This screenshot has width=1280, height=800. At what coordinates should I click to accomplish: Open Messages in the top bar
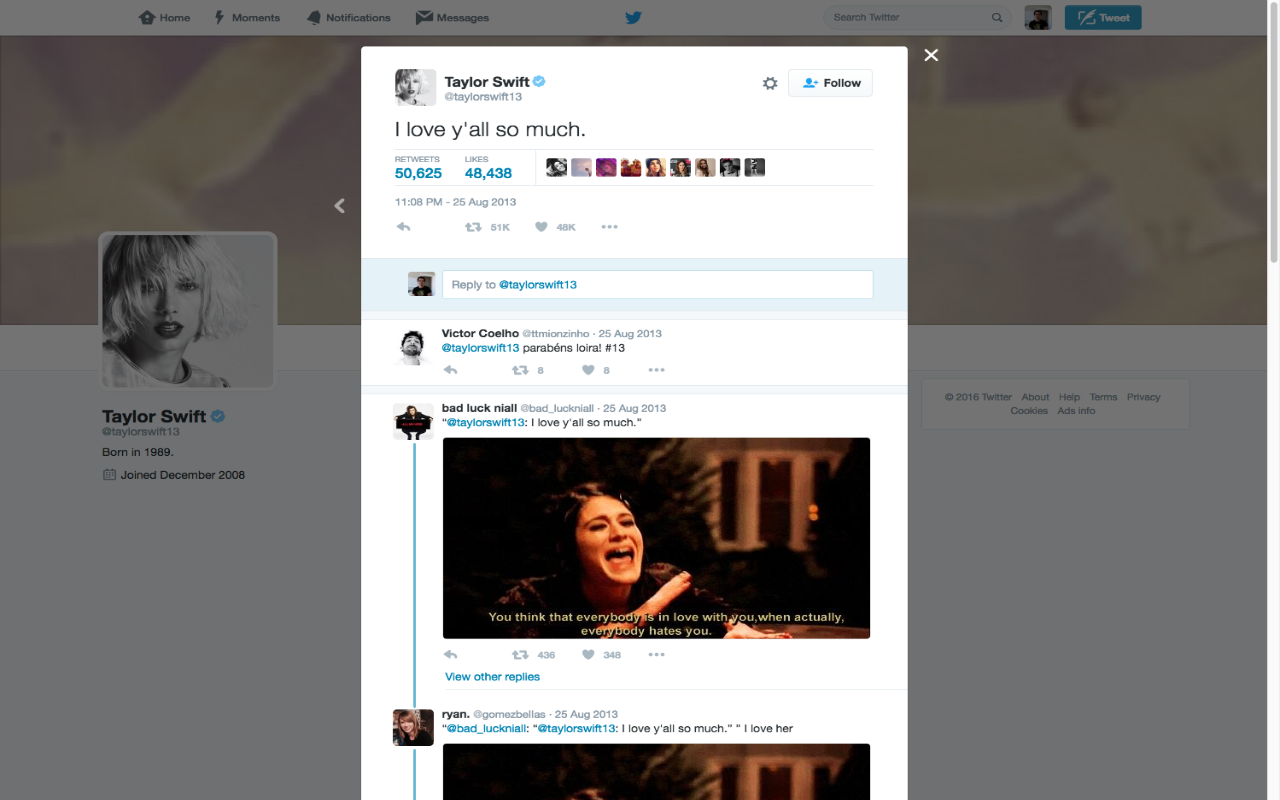coord(452,17)
